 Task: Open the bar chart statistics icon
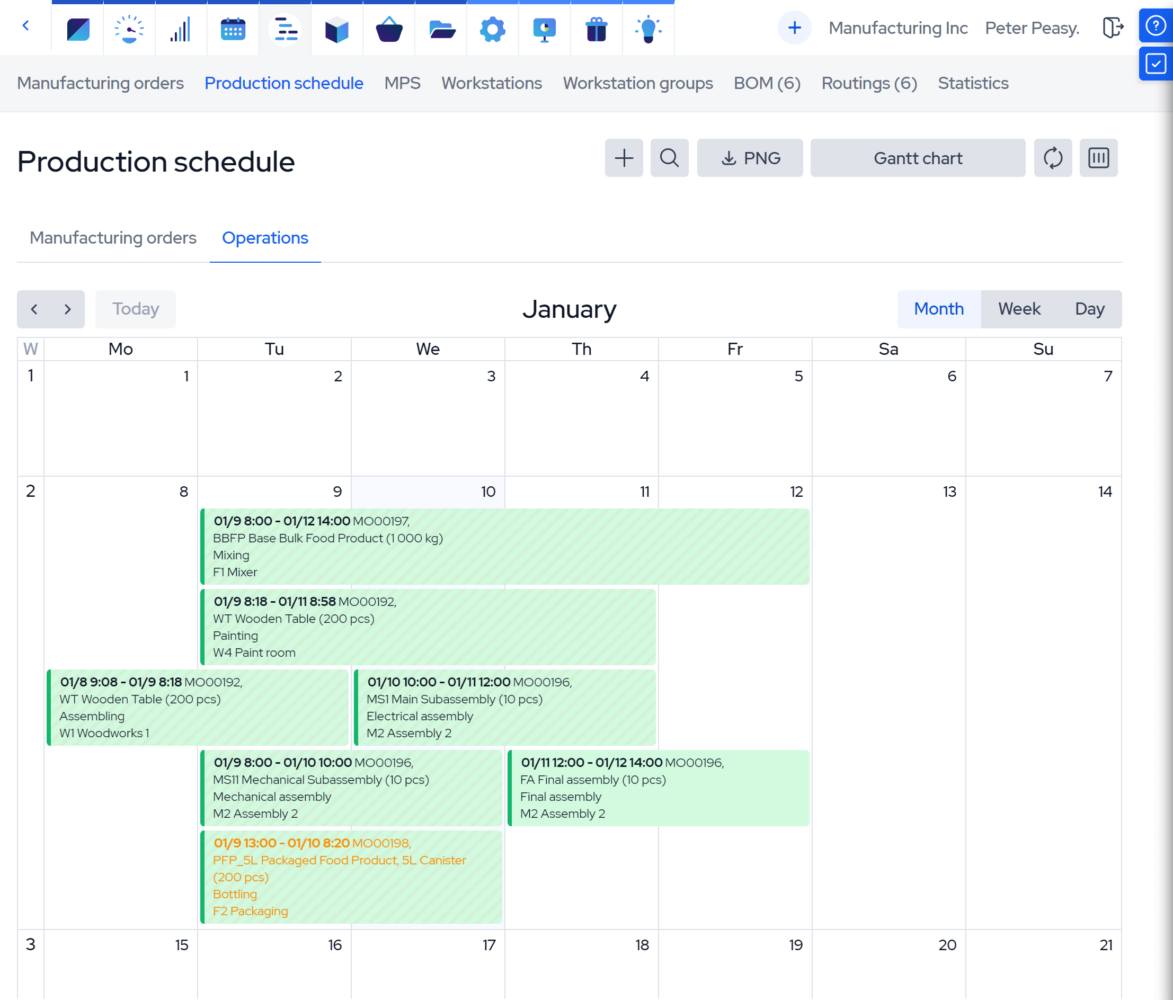[x=180, y=28]
